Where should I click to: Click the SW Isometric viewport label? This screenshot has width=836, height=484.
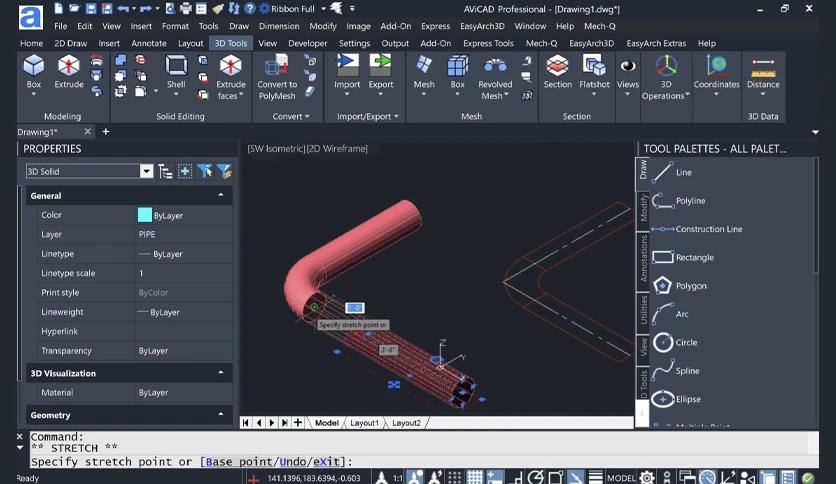[x=276, y=149]
